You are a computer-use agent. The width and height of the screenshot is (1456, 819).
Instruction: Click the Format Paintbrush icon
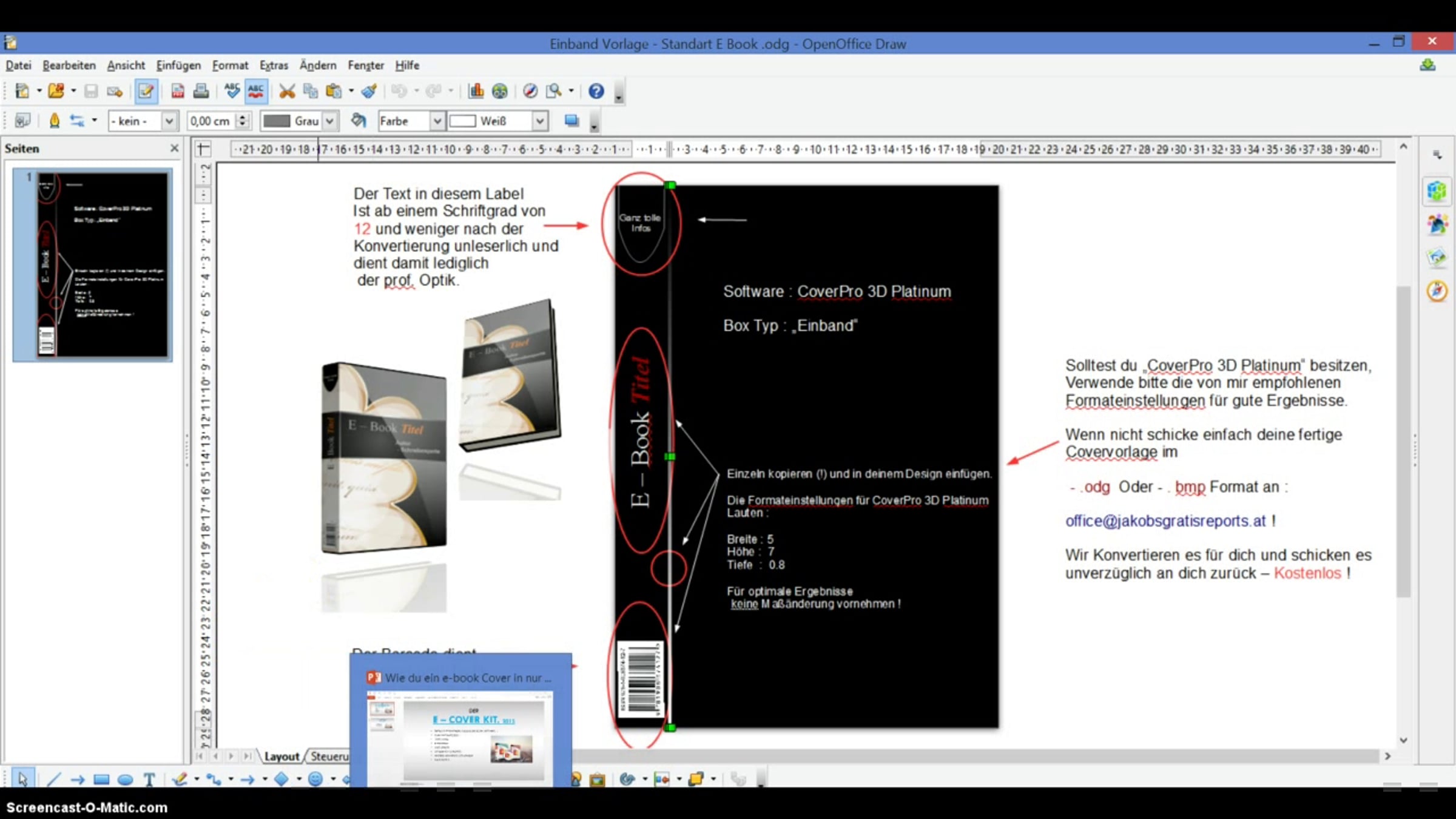click(x=369, y=91)
